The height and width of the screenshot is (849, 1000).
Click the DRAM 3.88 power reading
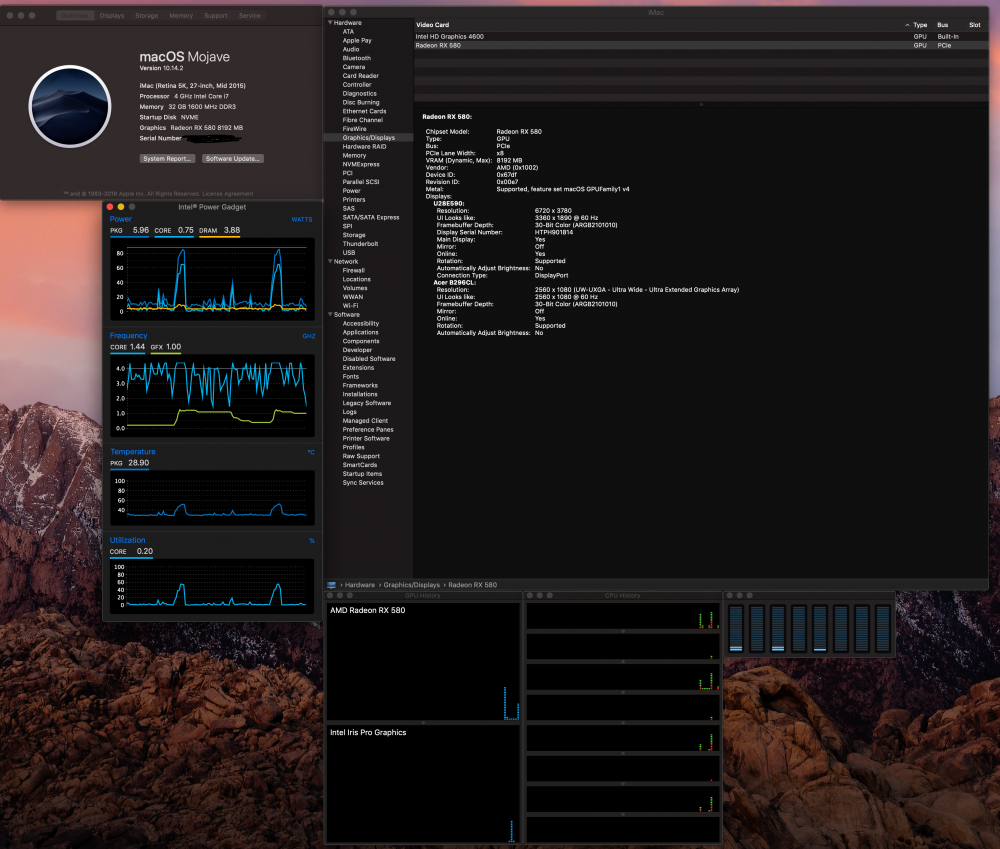tap(219, 230)
